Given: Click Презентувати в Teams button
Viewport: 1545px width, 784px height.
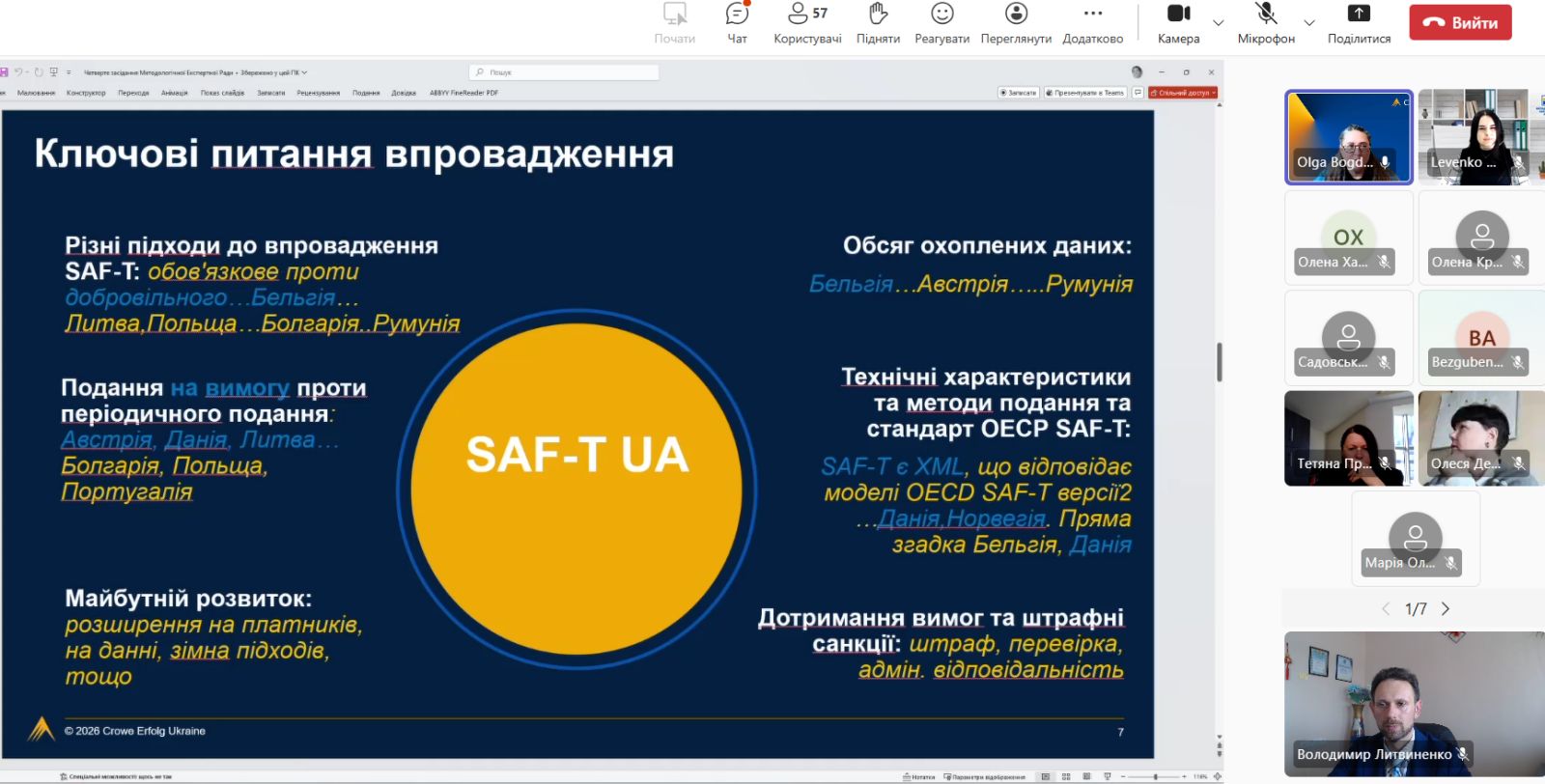Looking at the screenshot, I should [x=1085, y=93].
